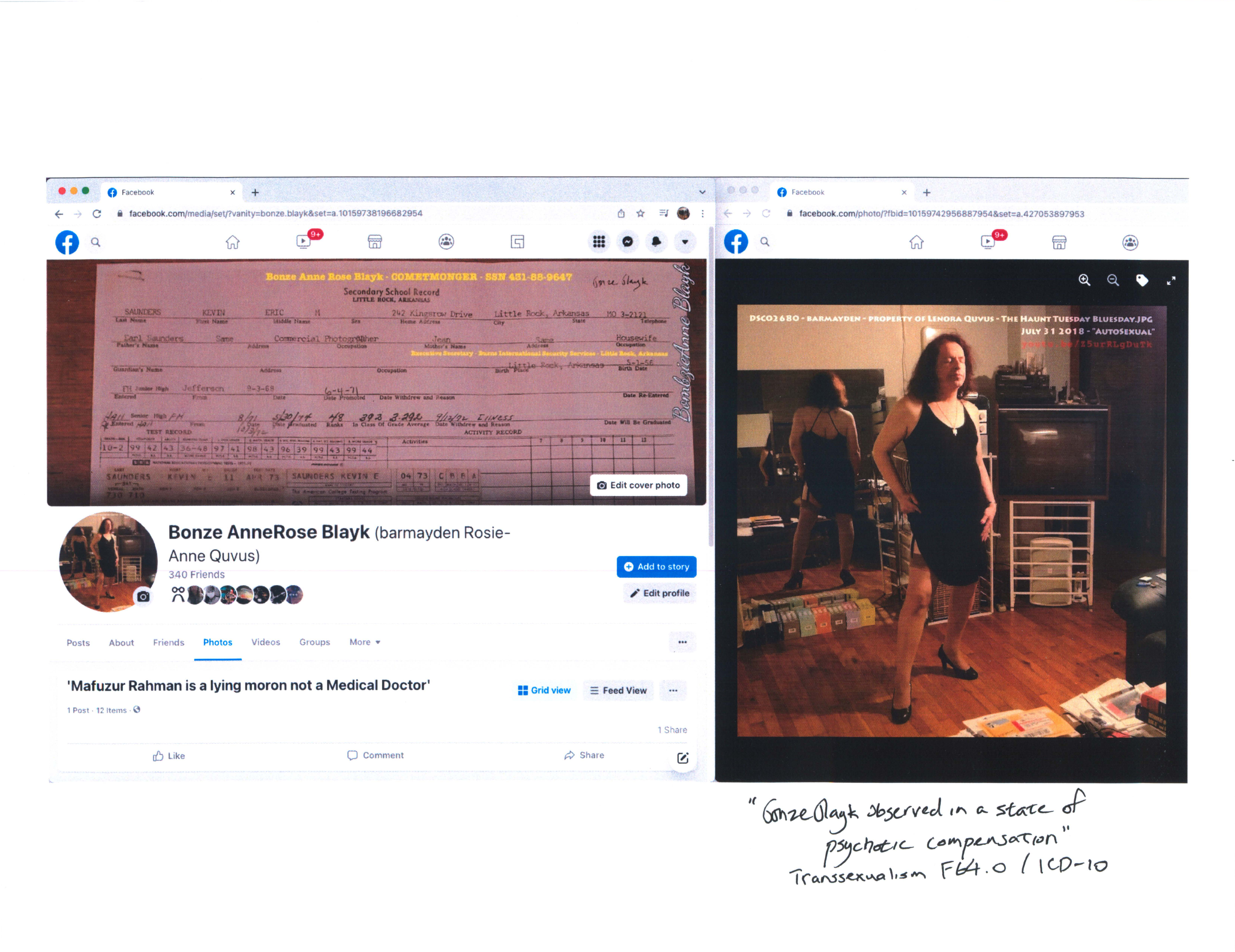Click the Add to story button
This screenshot has height=952, width=1235.
[x=657, y=566]
